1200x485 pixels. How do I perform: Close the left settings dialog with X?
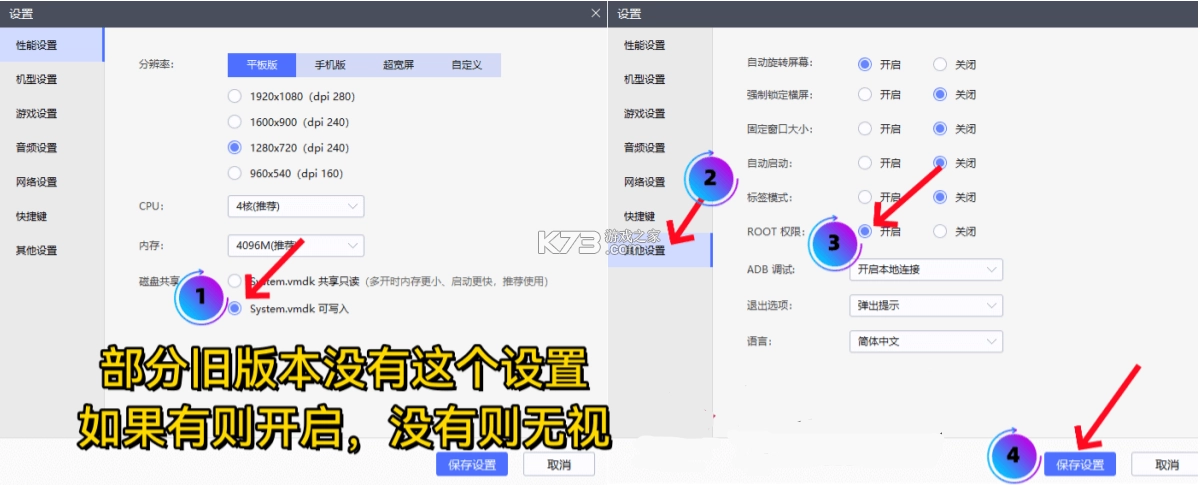click(596, 13)
